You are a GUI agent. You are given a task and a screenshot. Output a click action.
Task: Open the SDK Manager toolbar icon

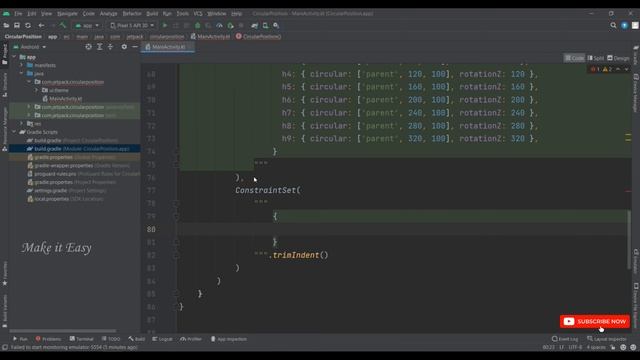pyautogui.click(x=276, y=25)
